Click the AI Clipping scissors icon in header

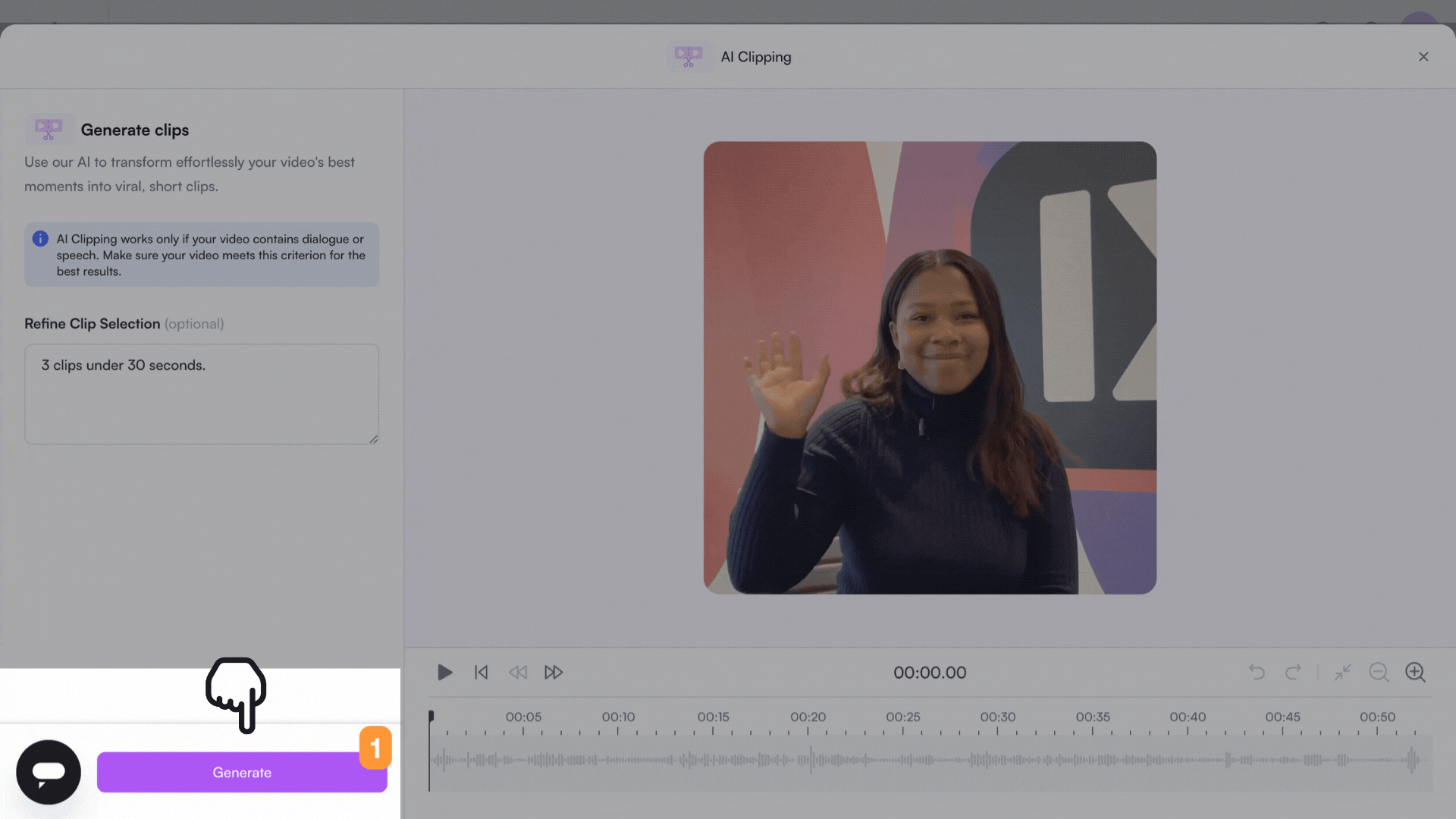click(689, 57)
